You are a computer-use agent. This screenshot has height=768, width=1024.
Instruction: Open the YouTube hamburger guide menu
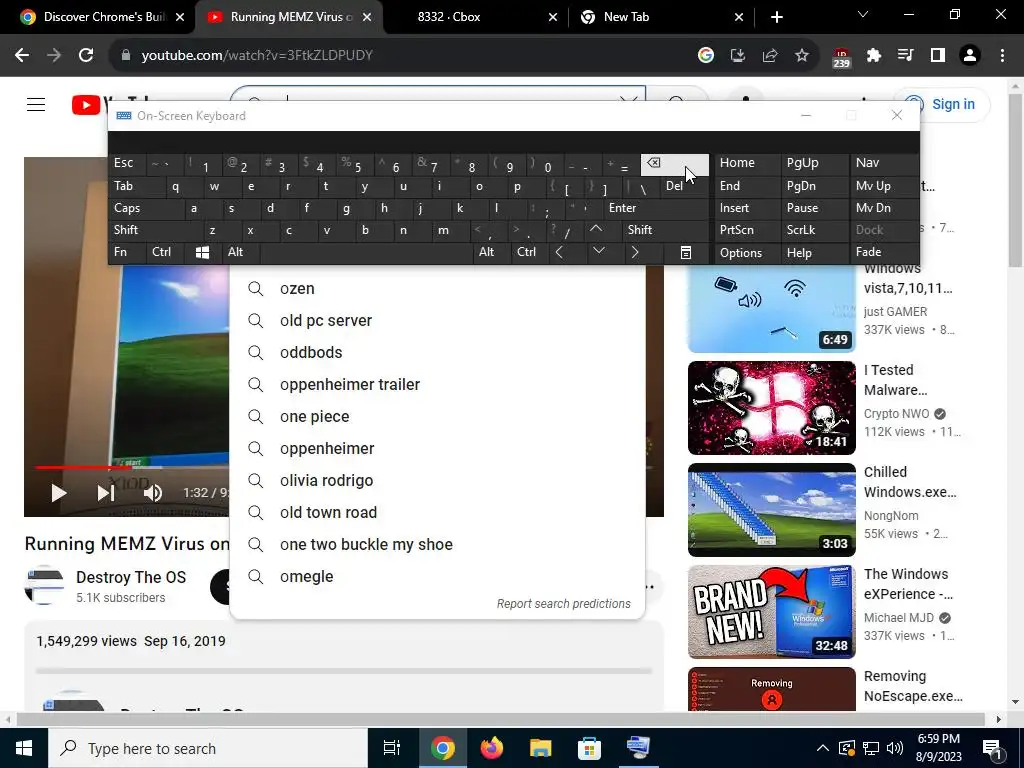pyautogui.click(x=36, y=104)
